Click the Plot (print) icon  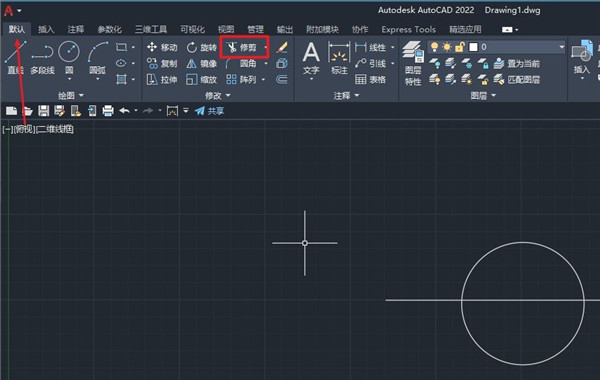tap(108, 111)
